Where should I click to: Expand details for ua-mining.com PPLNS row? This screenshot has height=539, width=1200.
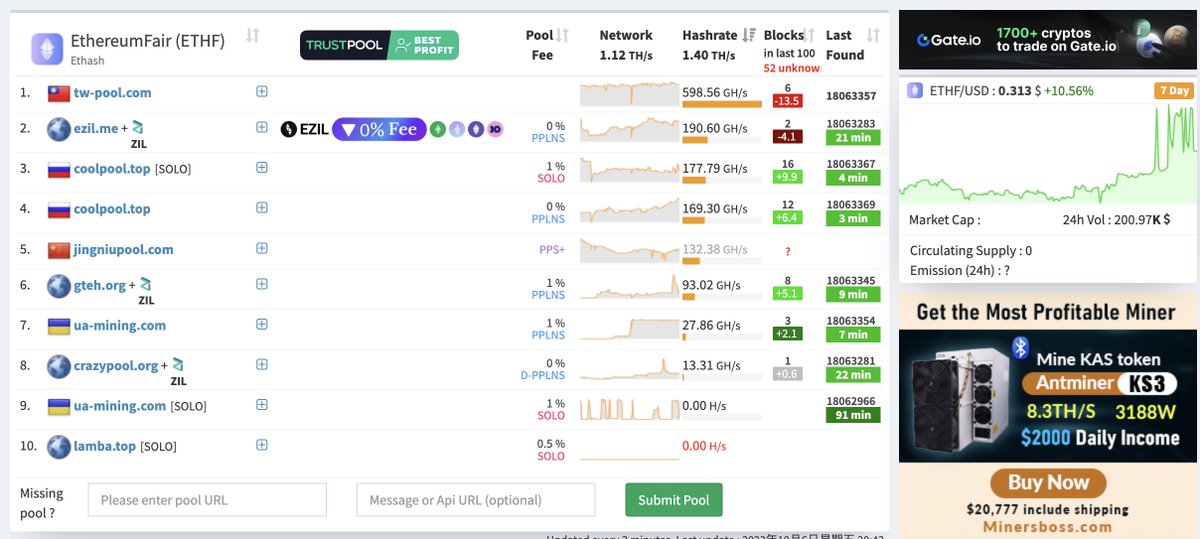pos(262,324)
